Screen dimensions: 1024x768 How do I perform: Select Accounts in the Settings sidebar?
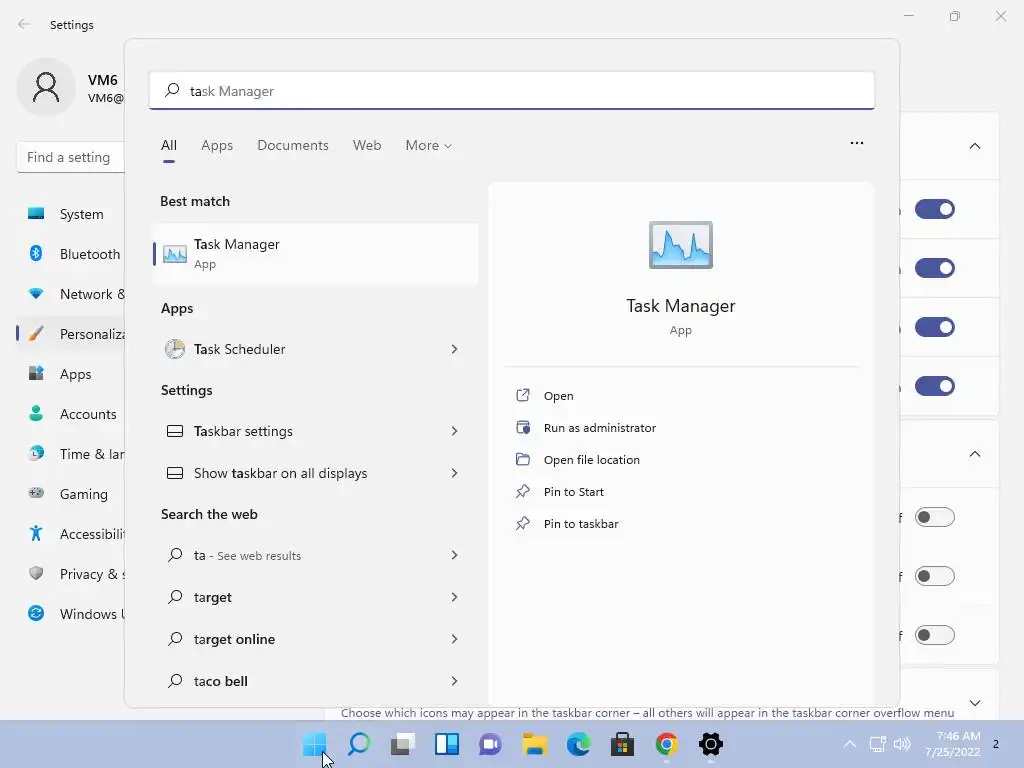tap(72, 414)
